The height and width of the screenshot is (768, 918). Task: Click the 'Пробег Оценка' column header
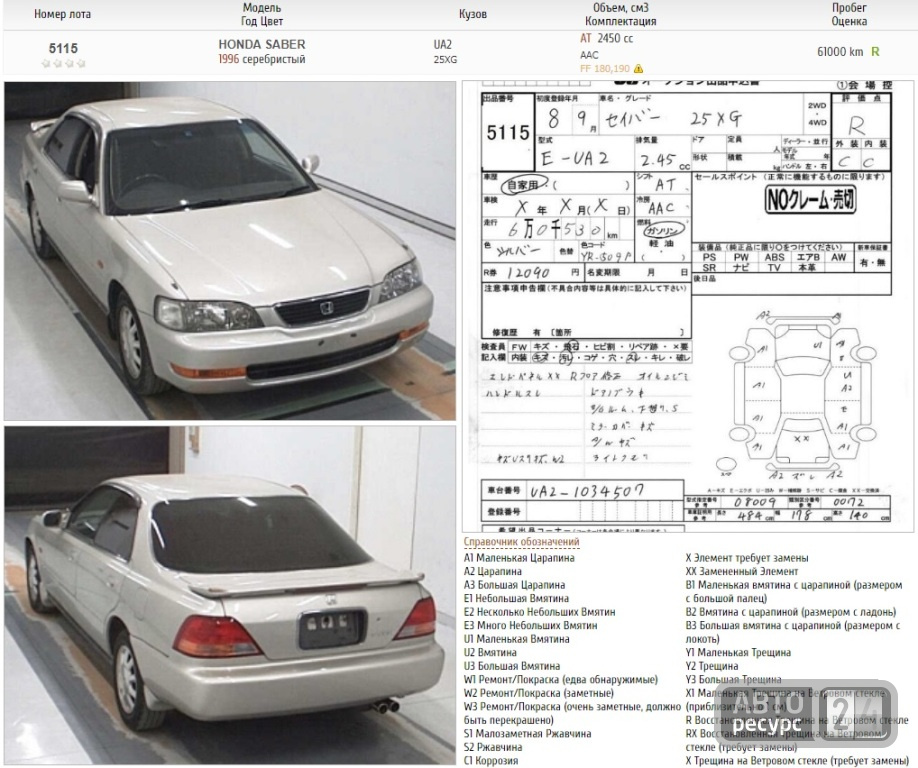[x=849, y=14]
